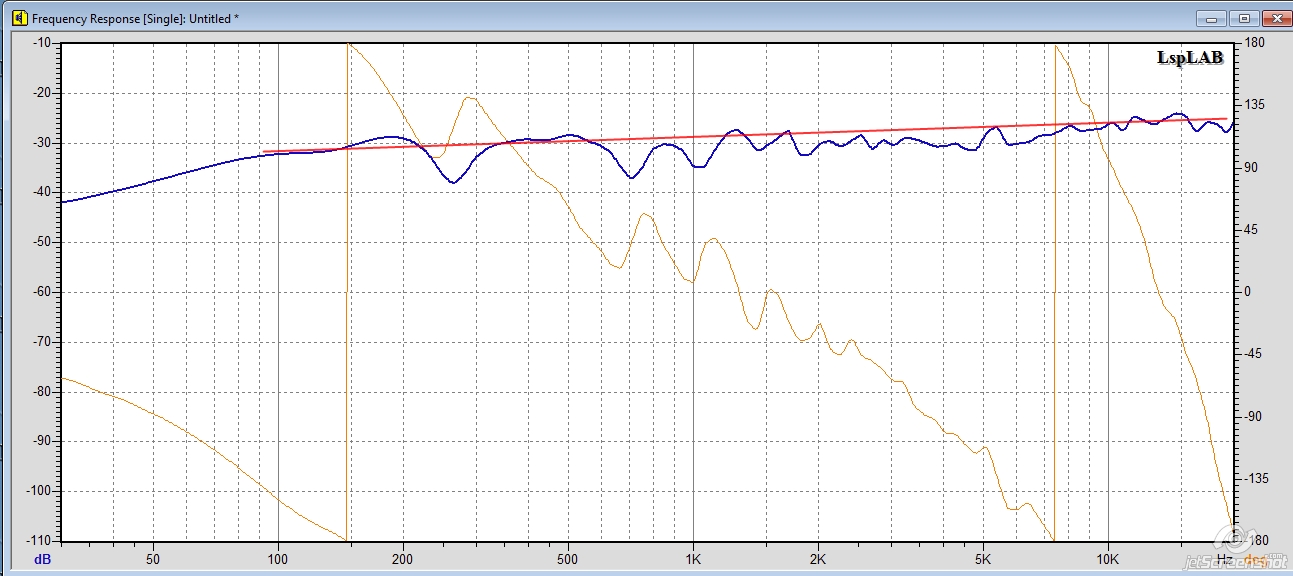Select the -10 value on the dB axis

coord(41,44)
